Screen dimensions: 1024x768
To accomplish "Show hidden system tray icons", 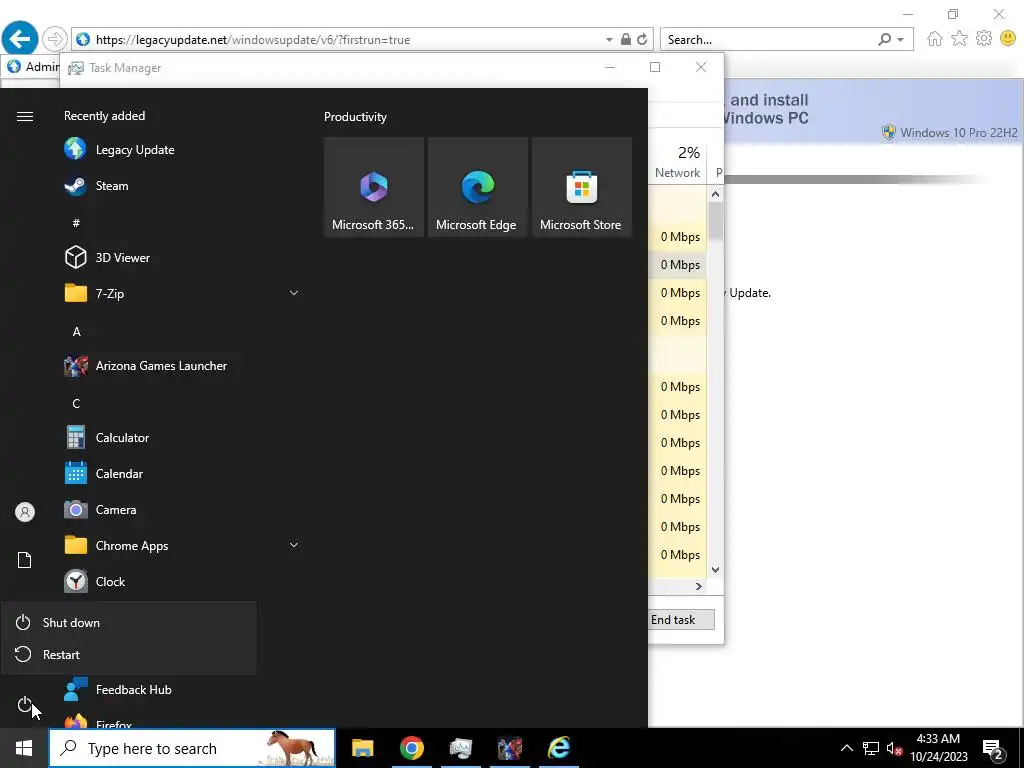I will 846,748.
